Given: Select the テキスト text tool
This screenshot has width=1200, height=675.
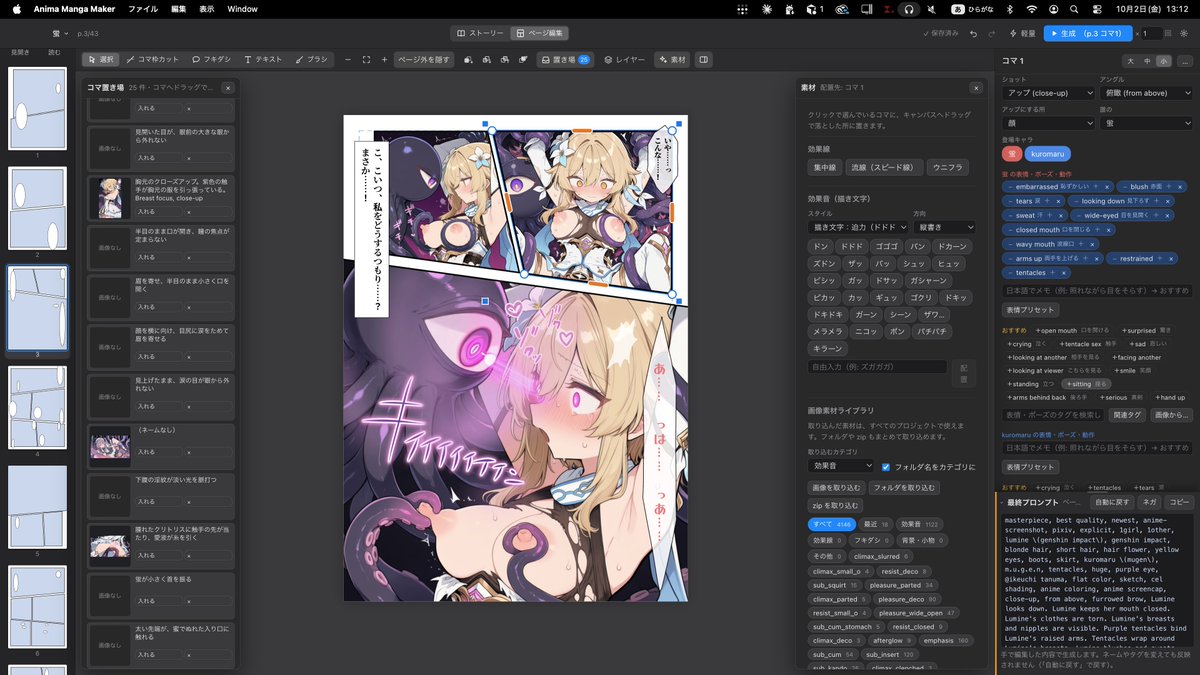Looking at the screenshot, I should coord(263,59).
